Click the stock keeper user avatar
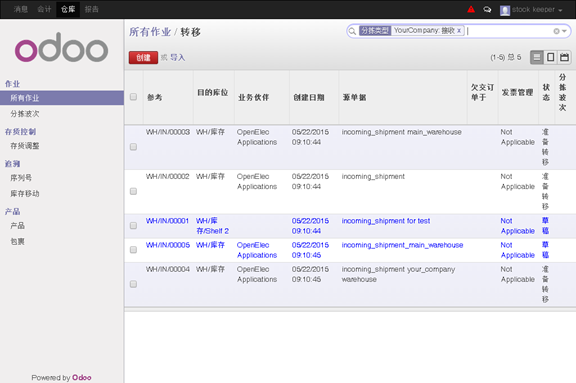The image size is (576, 383). (505, 10)
